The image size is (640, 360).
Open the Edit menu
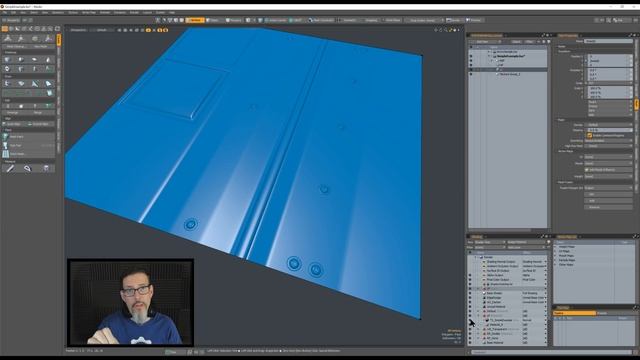pyautogui.click(x=13, y=13)
